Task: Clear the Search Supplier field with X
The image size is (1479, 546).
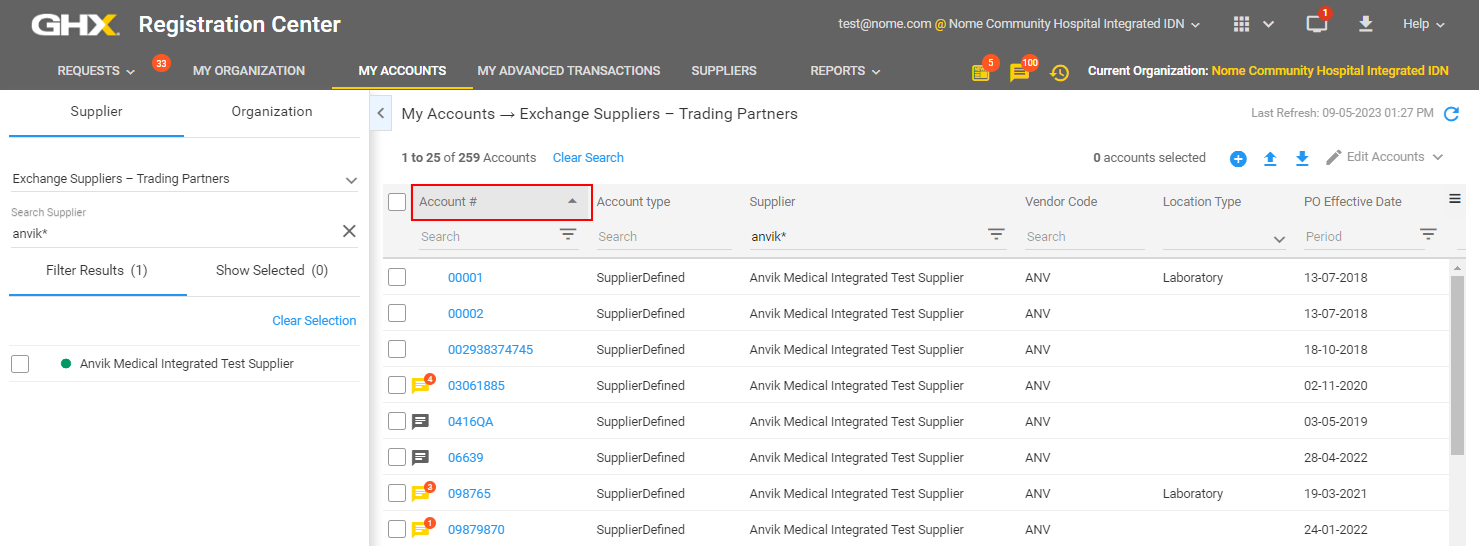Action: [x=349, y=231]
